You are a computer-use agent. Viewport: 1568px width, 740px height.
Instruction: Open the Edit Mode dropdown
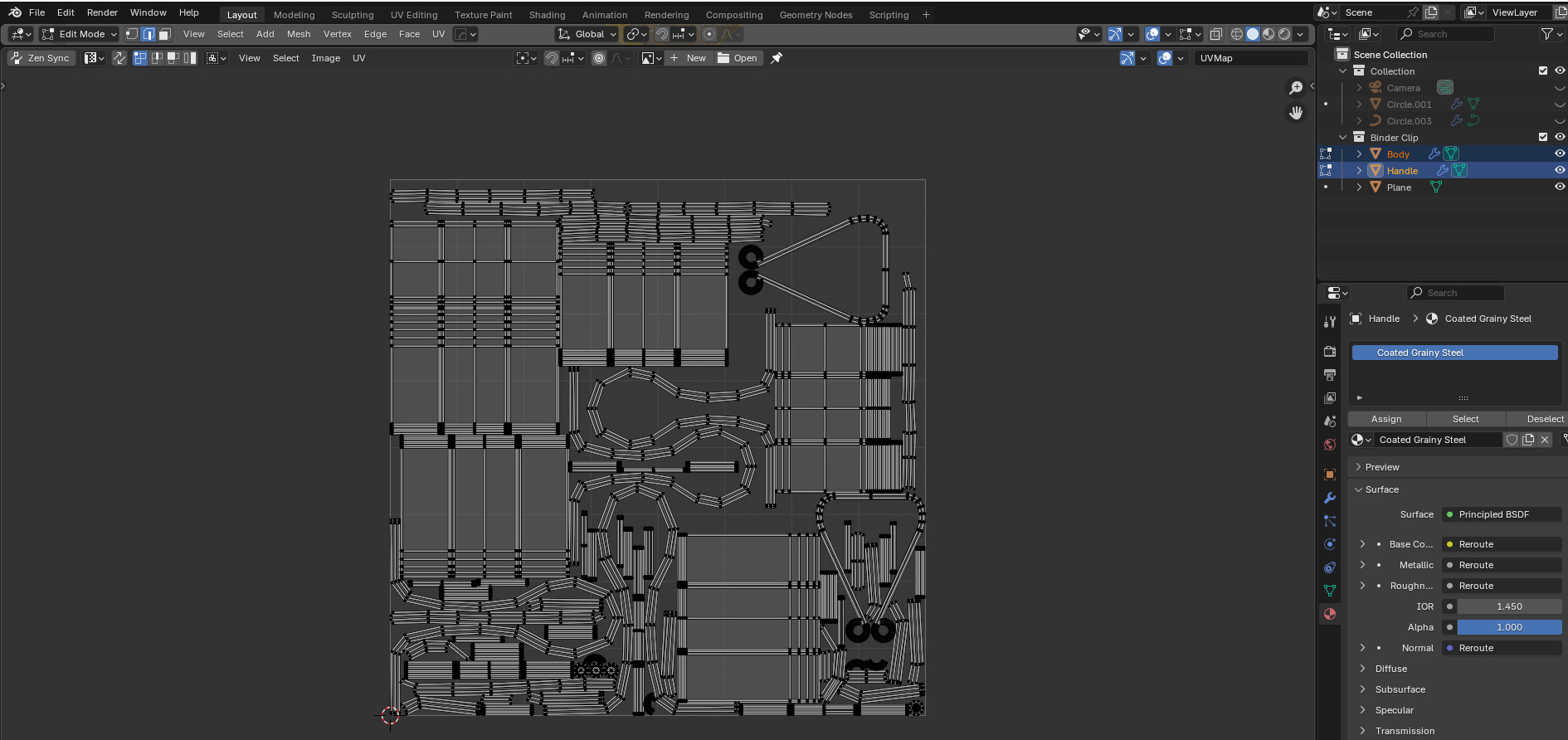click(80, 34)
